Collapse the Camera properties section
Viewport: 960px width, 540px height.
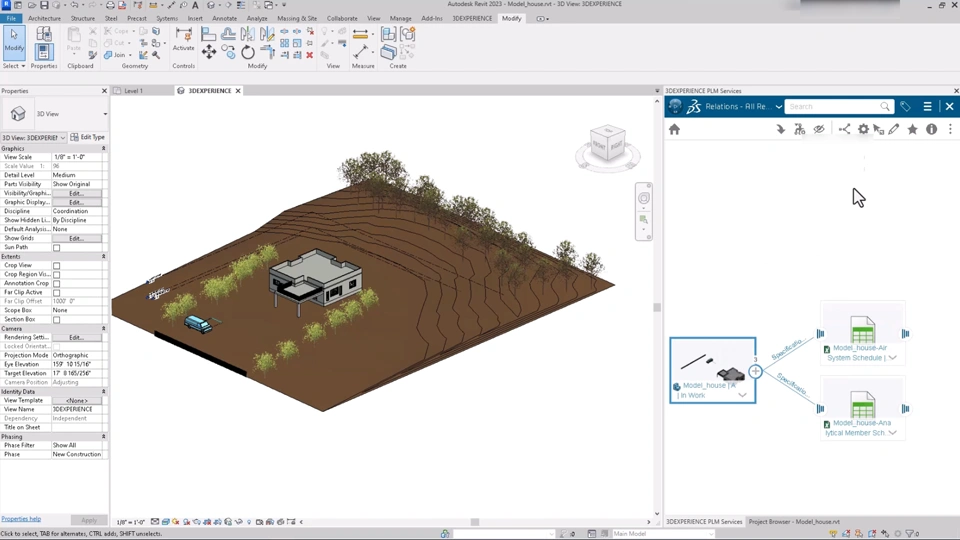pos(103,329)
